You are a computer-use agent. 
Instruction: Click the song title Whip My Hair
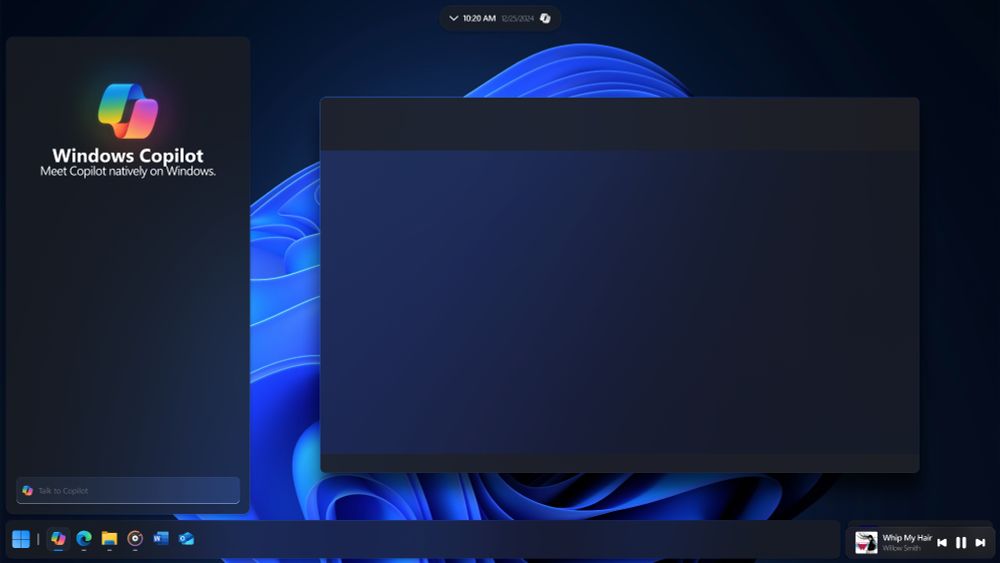click(x=907, y=538)
